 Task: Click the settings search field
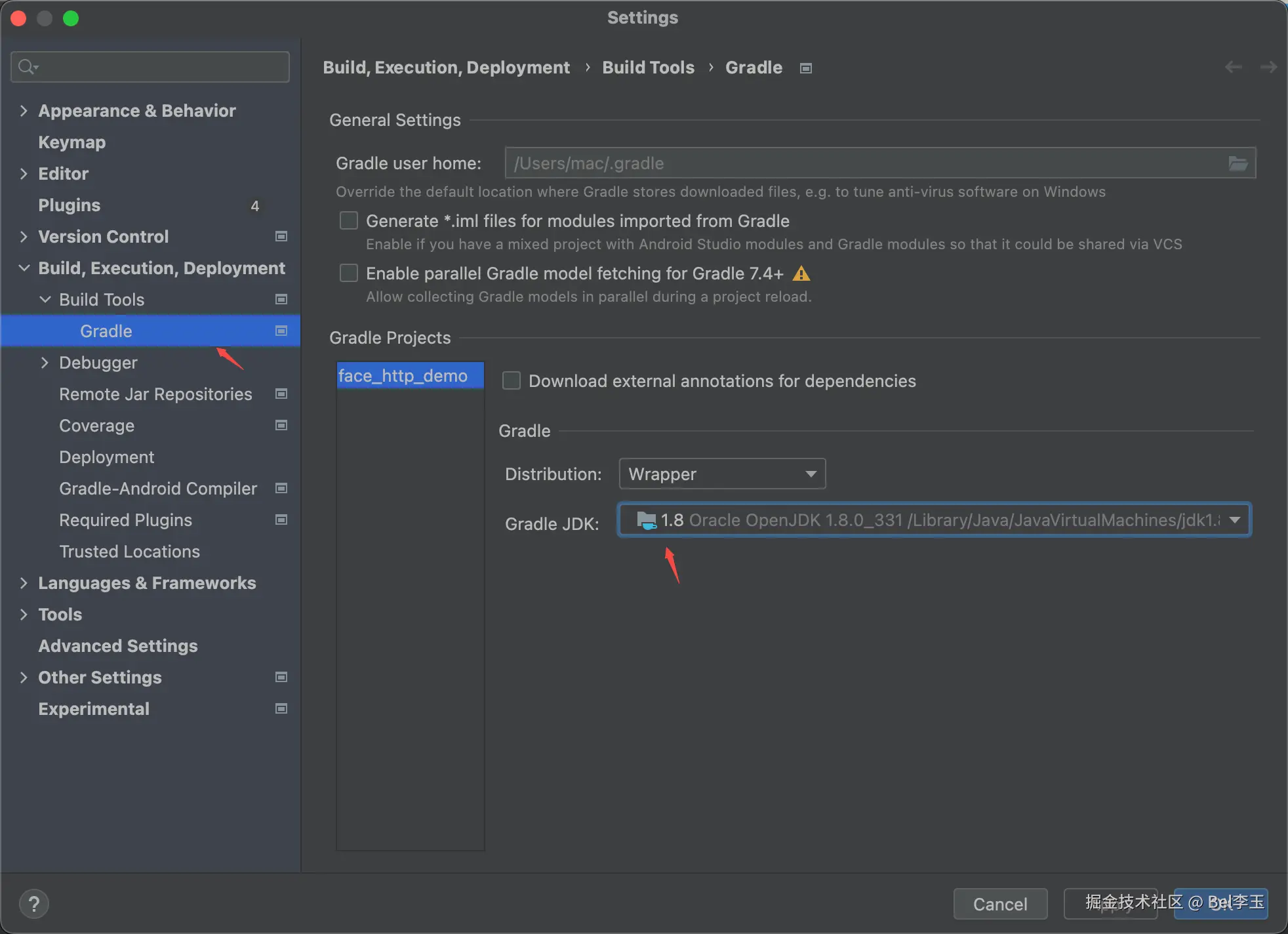pos(157,67)
